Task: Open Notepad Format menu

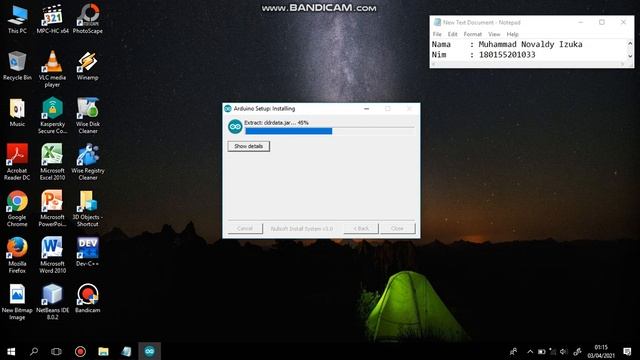Action: click(x=473, y=34)
